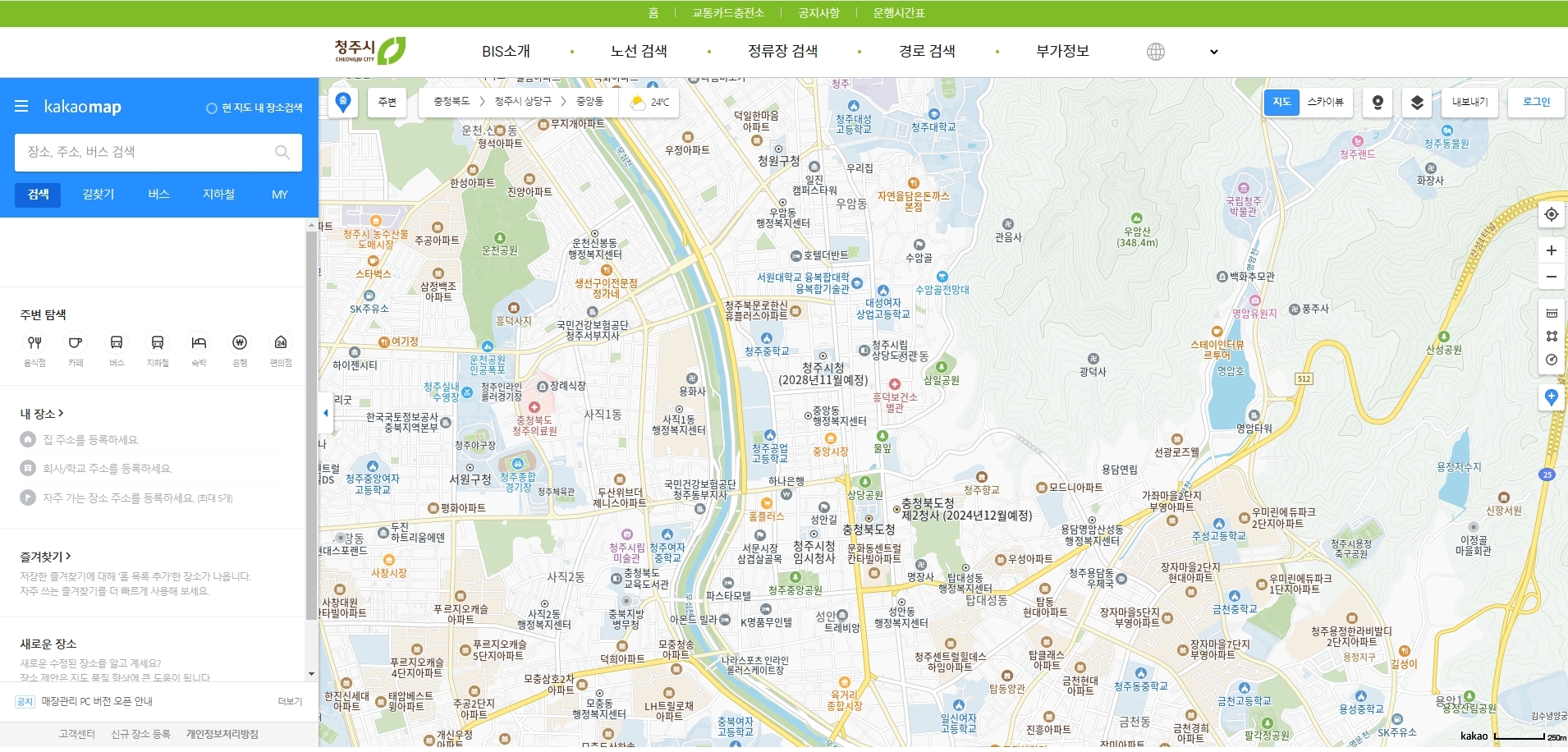Image resolution: width=1568 pixels, height=752 pixels.
Task: Open the language dropdown arrow
Action: click(x=1213, y=52)
